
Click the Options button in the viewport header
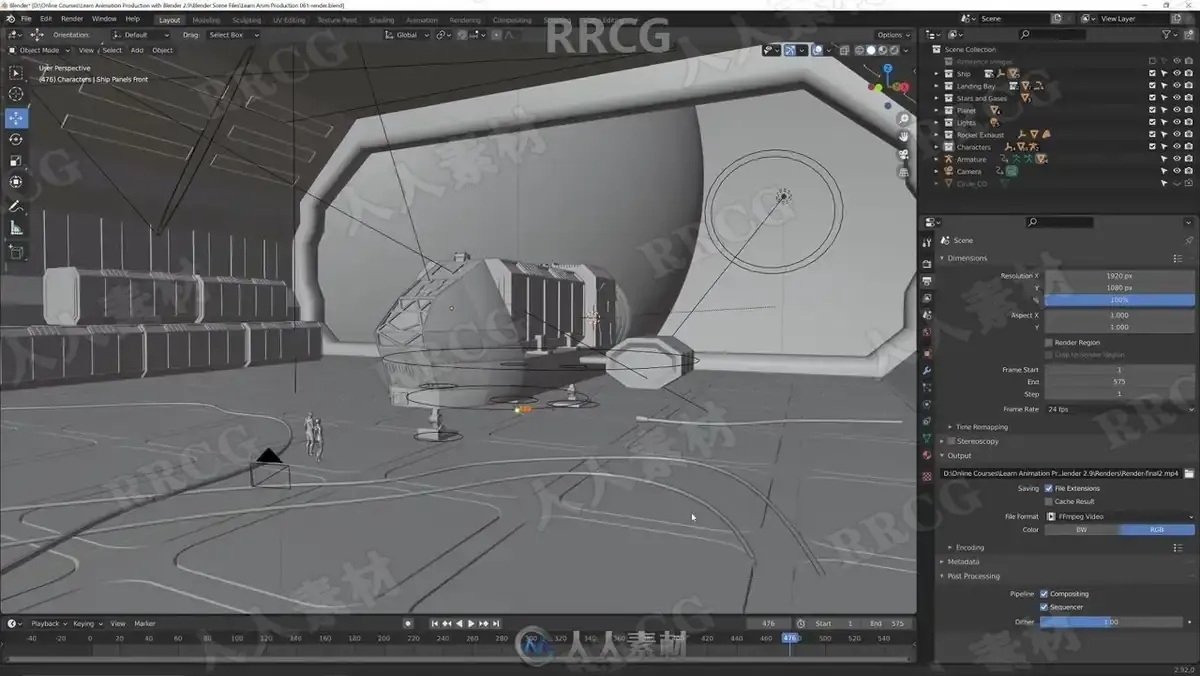coord(891,35)
